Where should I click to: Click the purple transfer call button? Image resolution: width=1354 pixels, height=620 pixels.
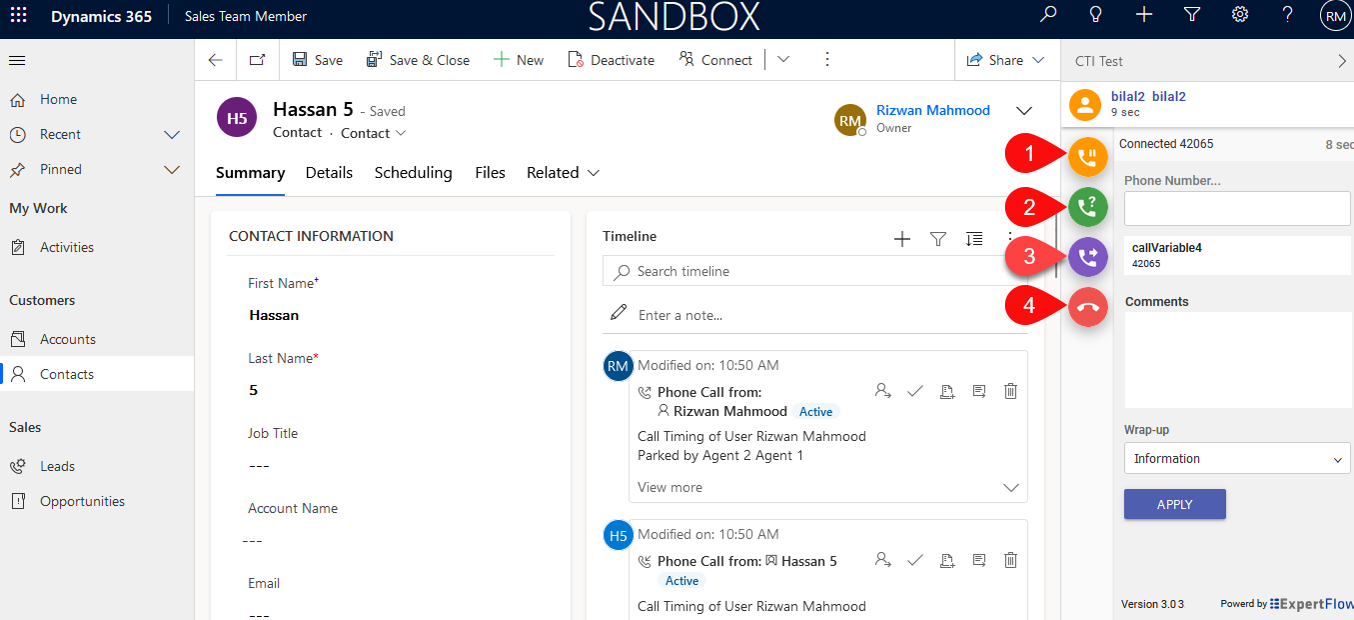pyautogui.click(x=1088, y=257)
